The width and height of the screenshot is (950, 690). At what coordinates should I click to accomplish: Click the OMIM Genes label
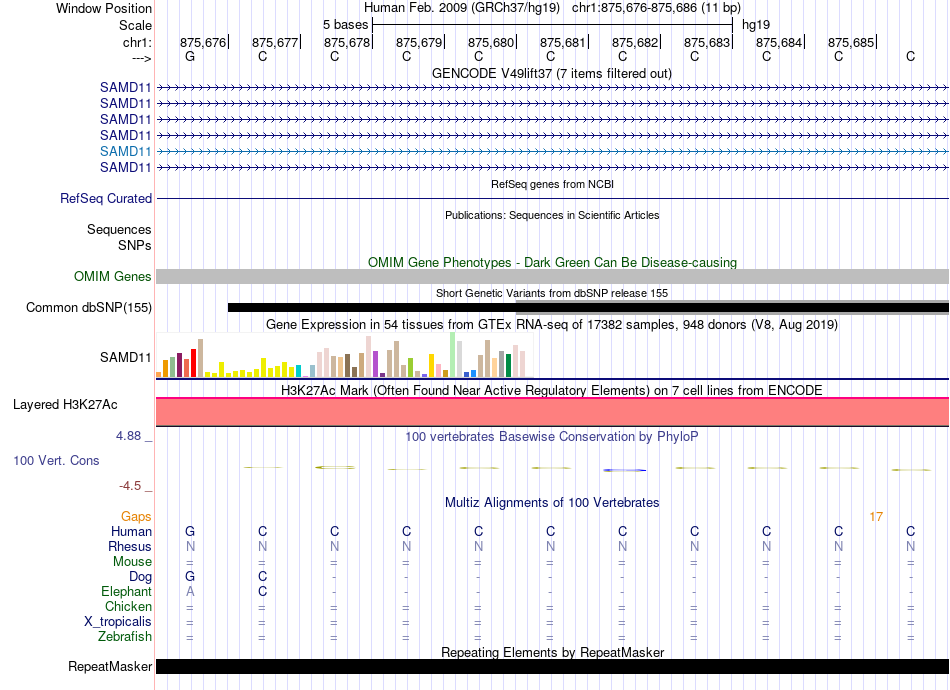(112, 277)
